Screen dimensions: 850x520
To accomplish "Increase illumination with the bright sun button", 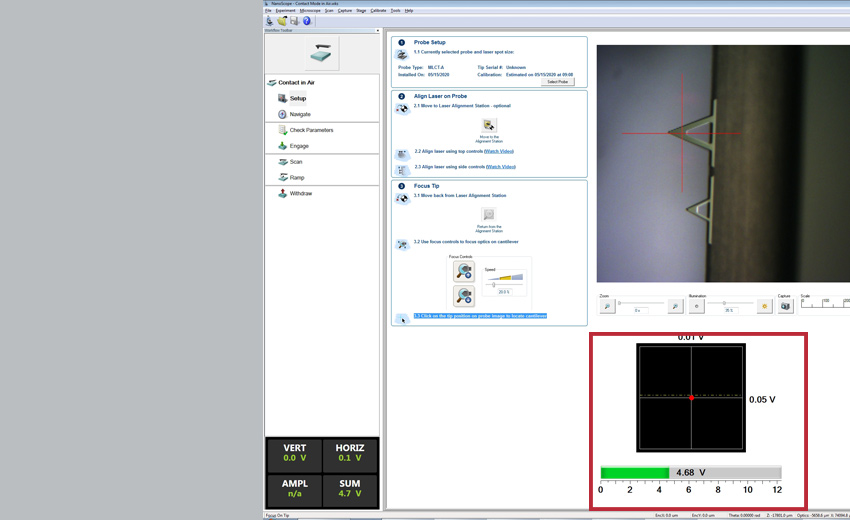I will 765,307.
